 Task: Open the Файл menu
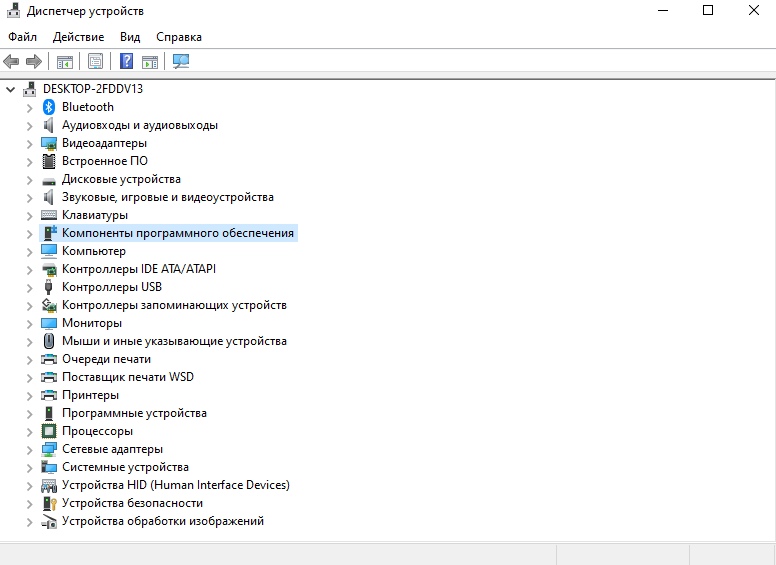22,37
